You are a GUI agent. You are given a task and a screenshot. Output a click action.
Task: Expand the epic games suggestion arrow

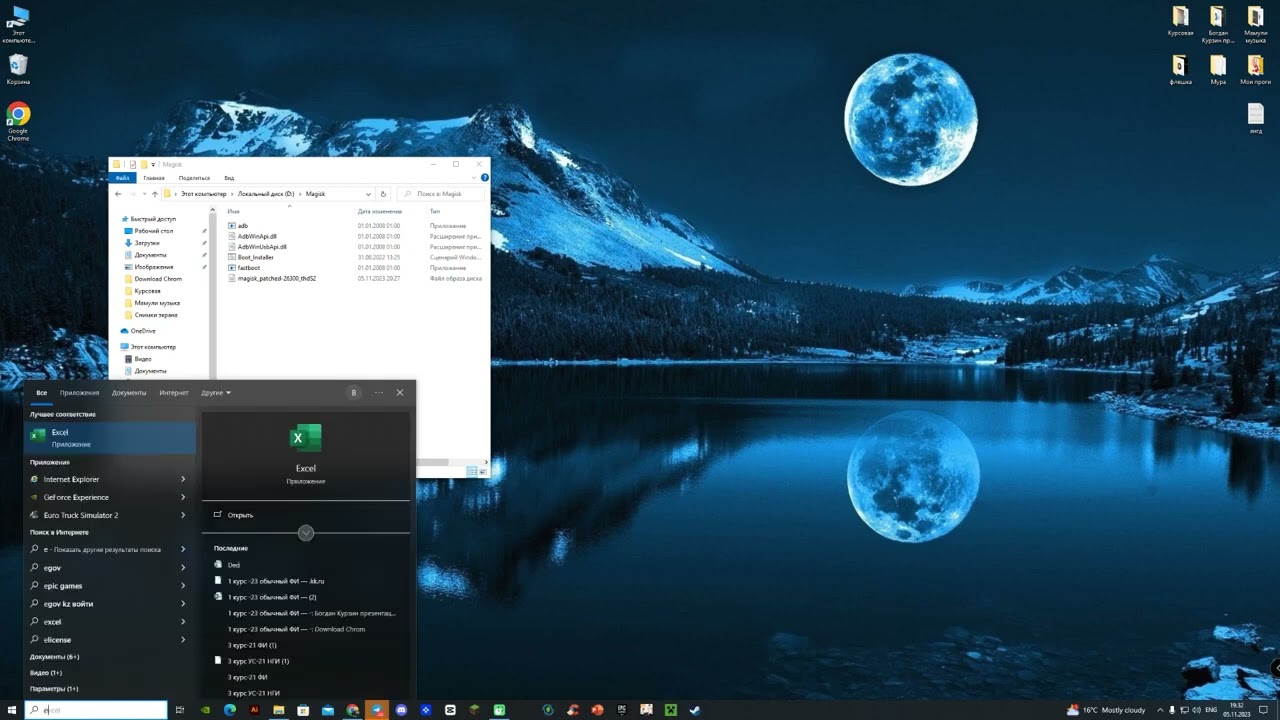[x=183, y=586]
